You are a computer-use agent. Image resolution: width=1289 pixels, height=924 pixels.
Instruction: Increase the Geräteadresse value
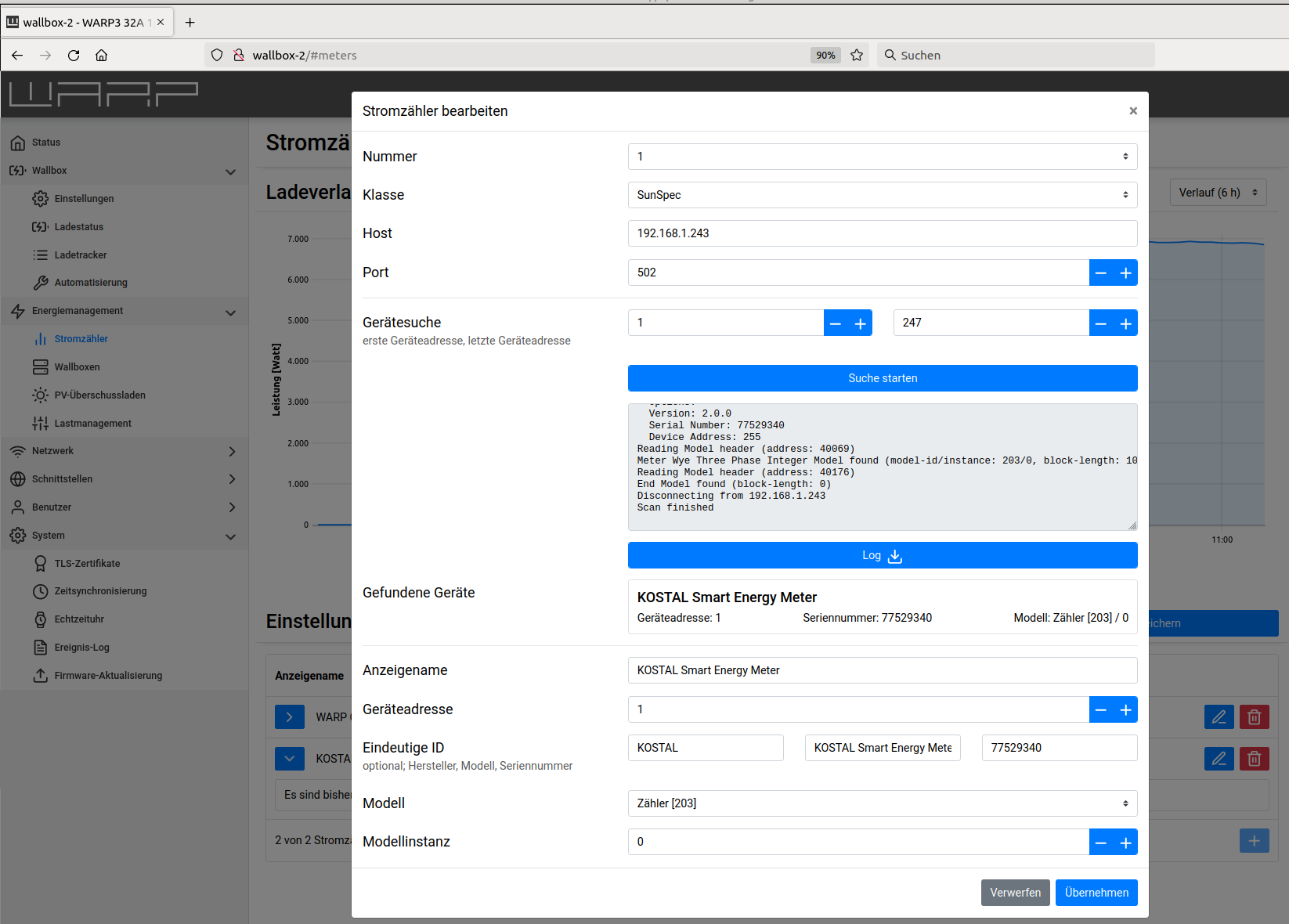(x=1126, y=709)
